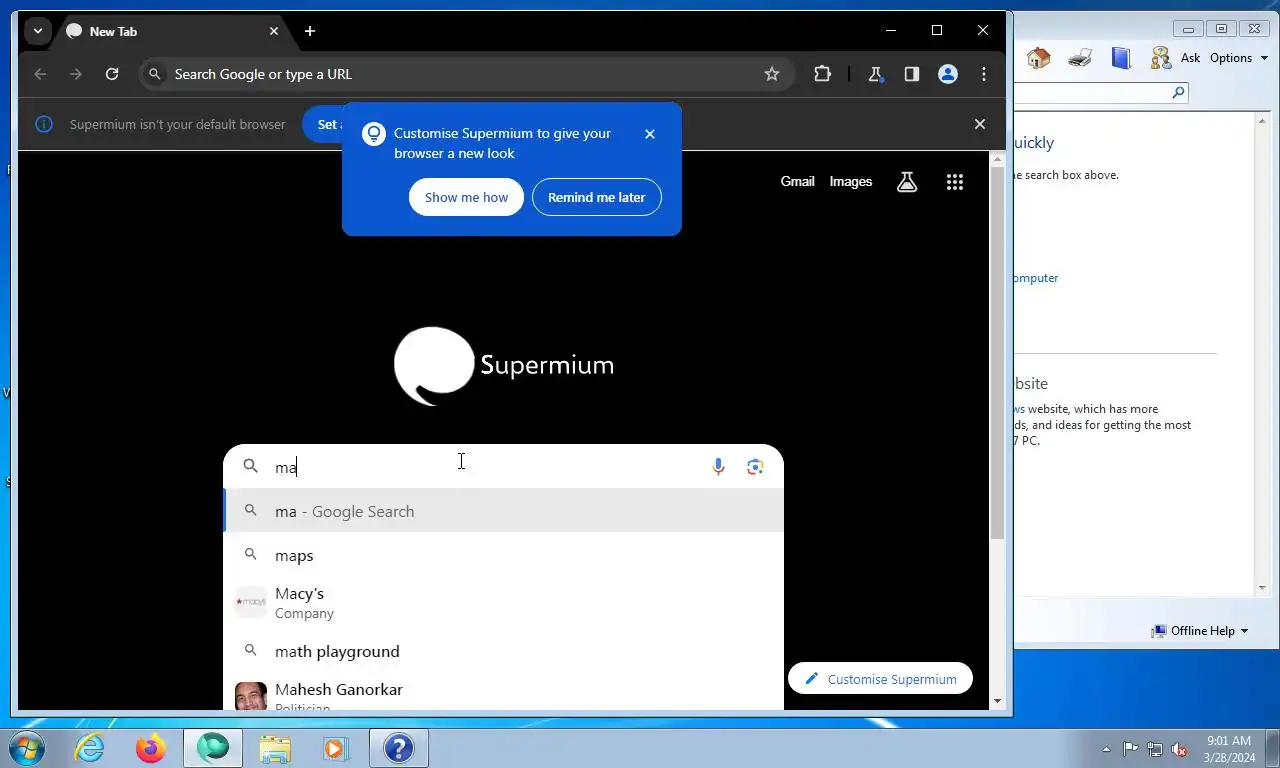The image size is (1280, 768).
Task: Open the Images link
Action: [851, 181]
